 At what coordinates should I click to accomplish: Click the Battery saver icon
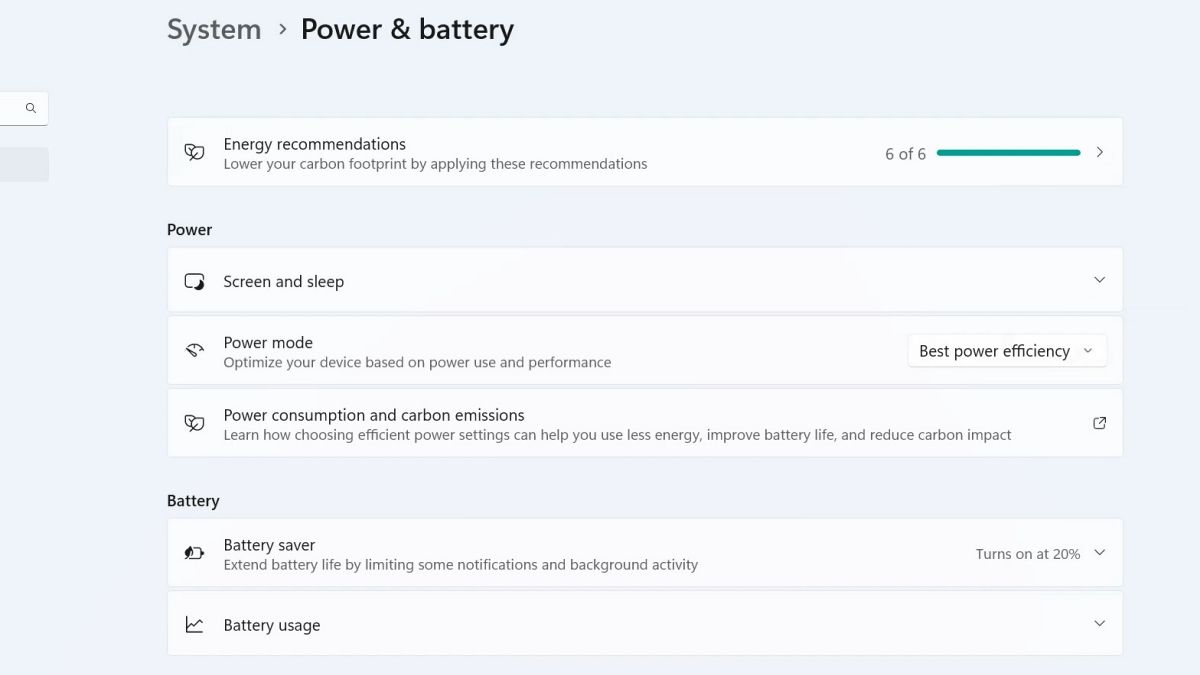pyautogui.click(x=194, y=553)
